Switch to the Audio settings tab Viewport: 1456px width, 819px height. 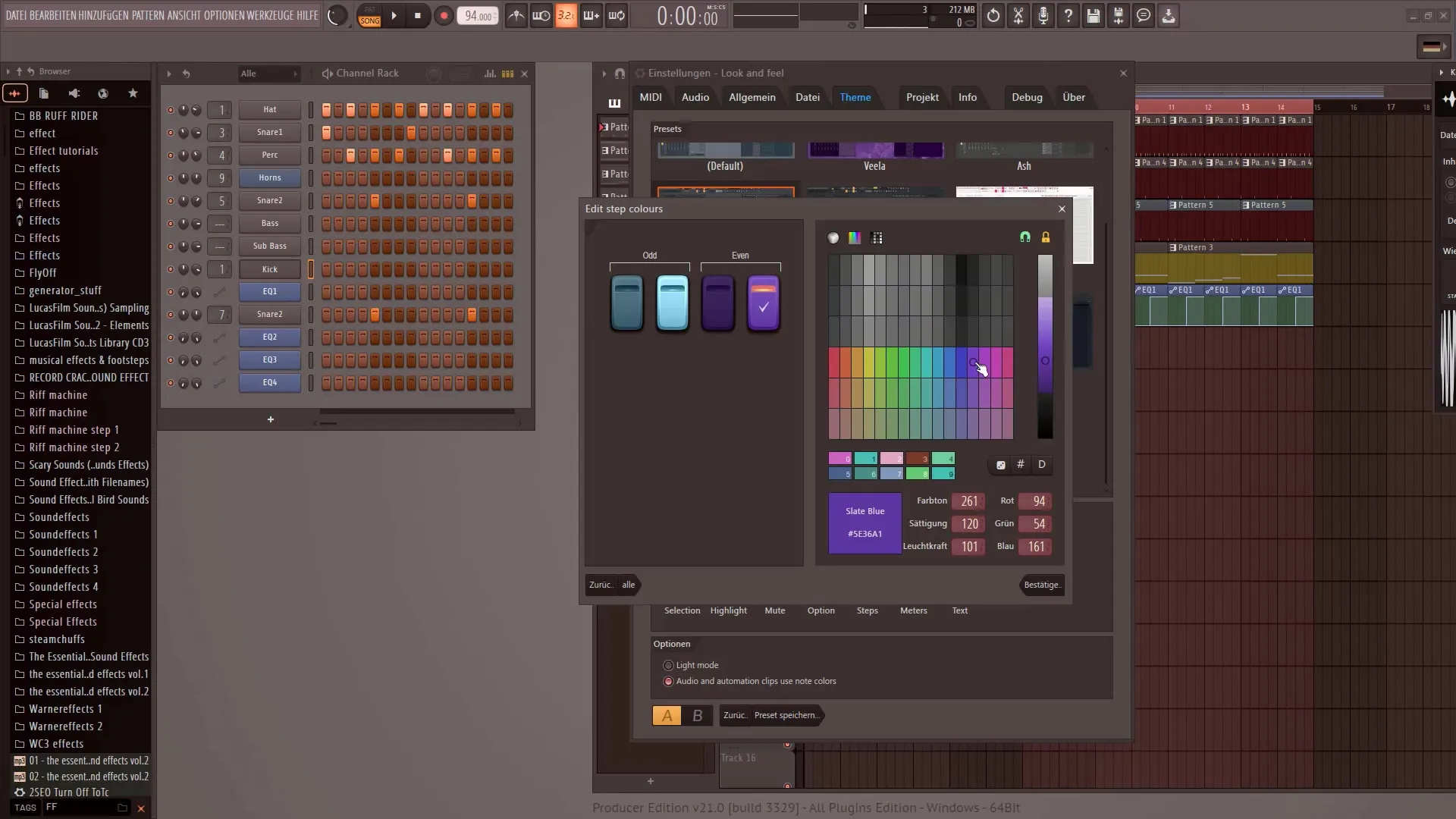[695, 97]
